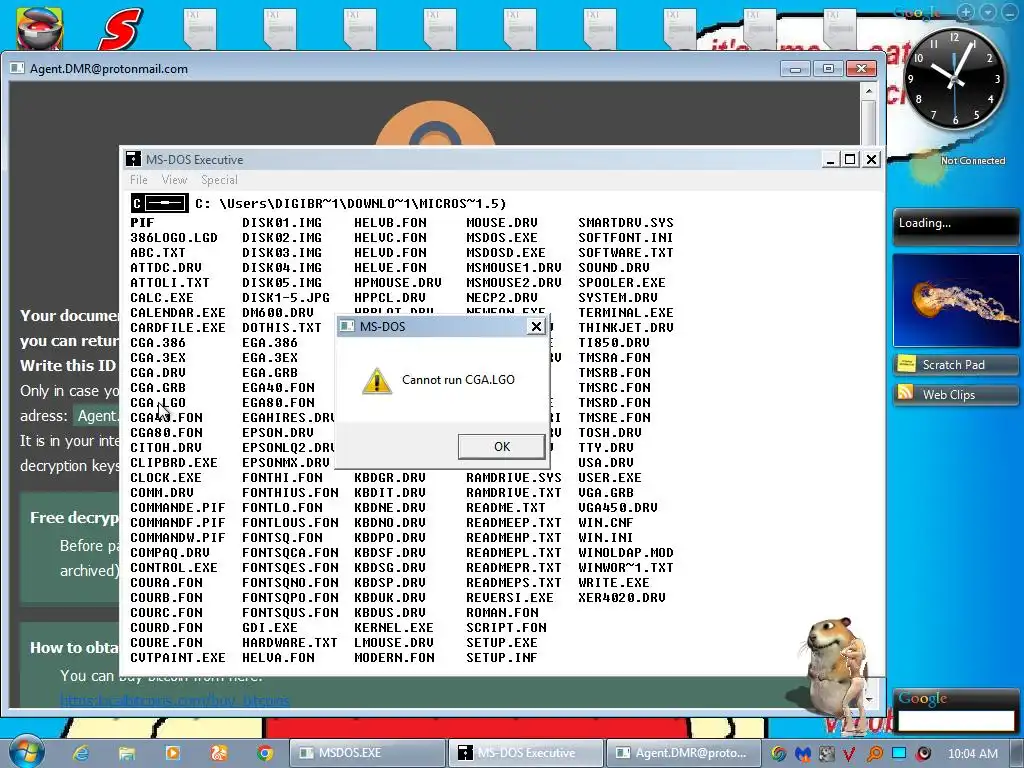Open the orange UC Browser taskbar icon
The image size is (1024, 768).
coord(218,753)
